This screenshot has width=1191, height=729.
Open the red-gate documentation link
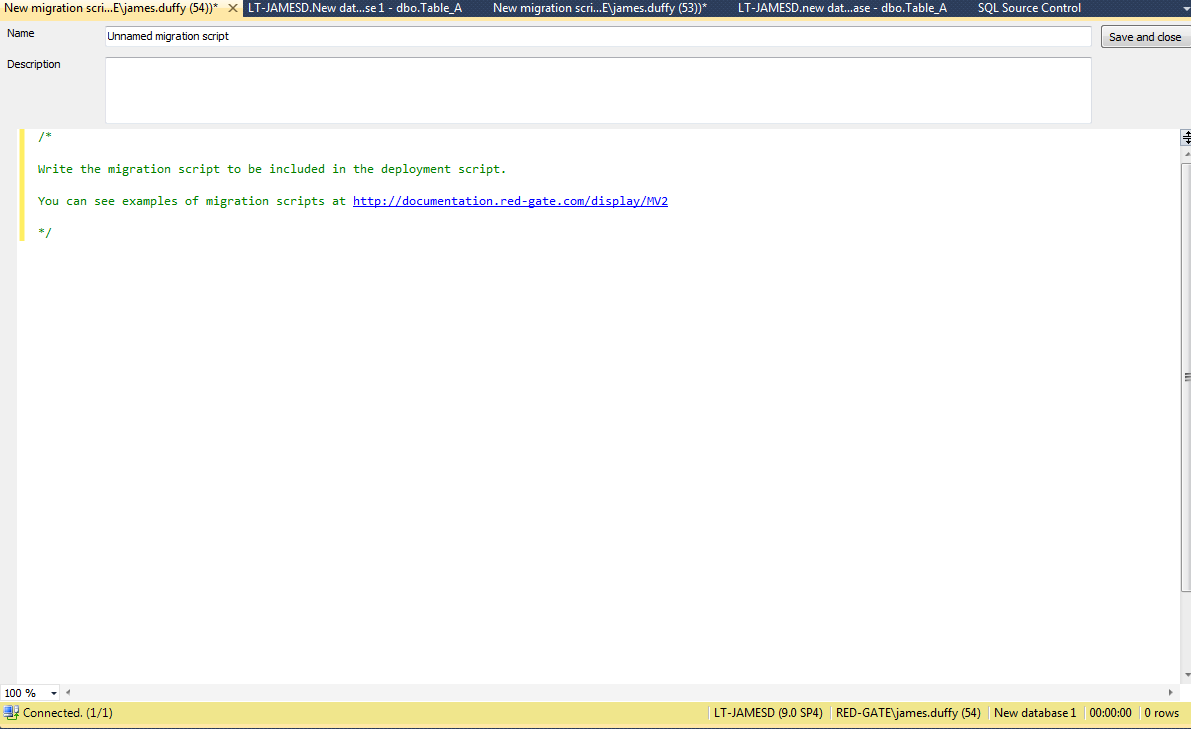pos(510,201)
